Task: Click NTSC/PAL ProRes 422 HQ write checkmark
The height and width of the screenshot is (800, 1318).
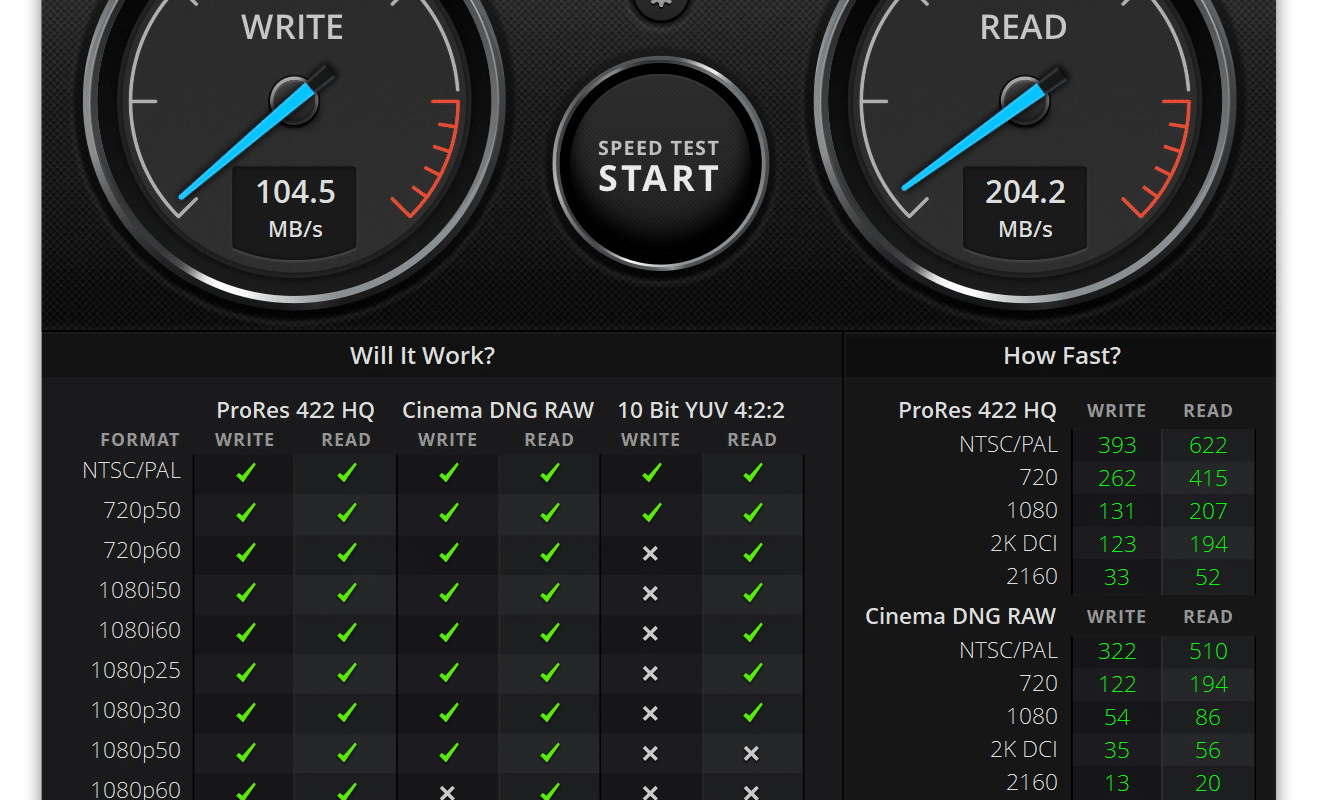Action: coord(245,473)
